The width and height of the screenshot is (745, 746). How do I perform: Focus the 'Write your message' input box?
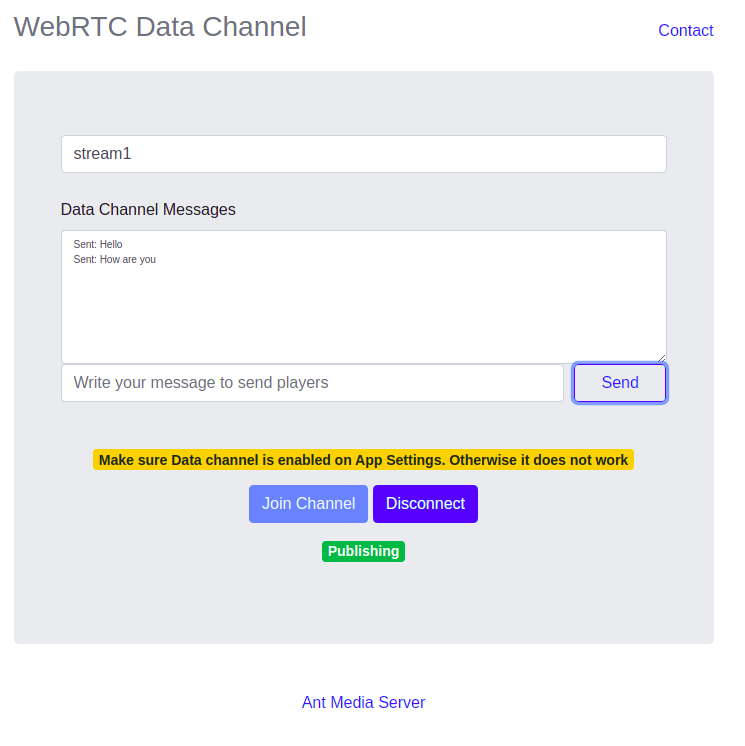312,383
